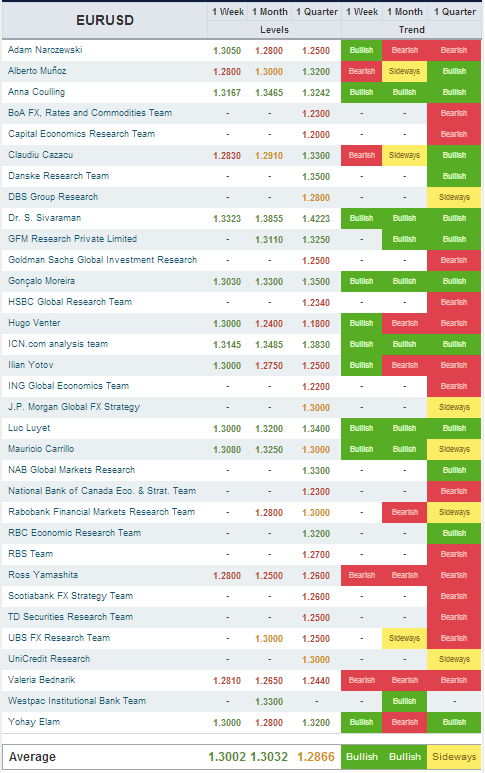Select UniCredit Research's Sideways quarter trend
Viewport: 485px width, 773px height.
[454, 659]
